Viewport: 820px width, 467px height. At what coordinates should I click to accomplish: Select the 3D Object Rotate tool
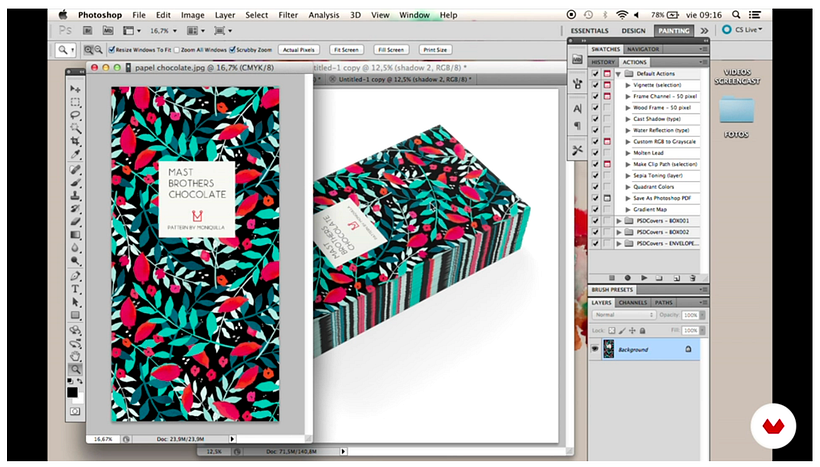(x=75, y=331)
